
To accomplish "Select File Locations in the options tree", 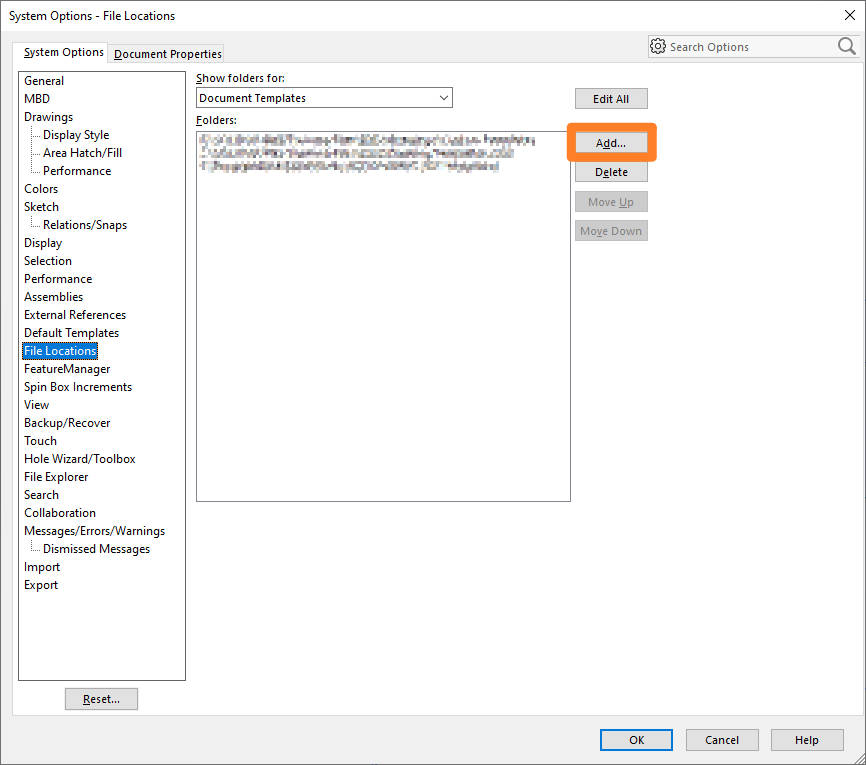I will click(59, 350).
